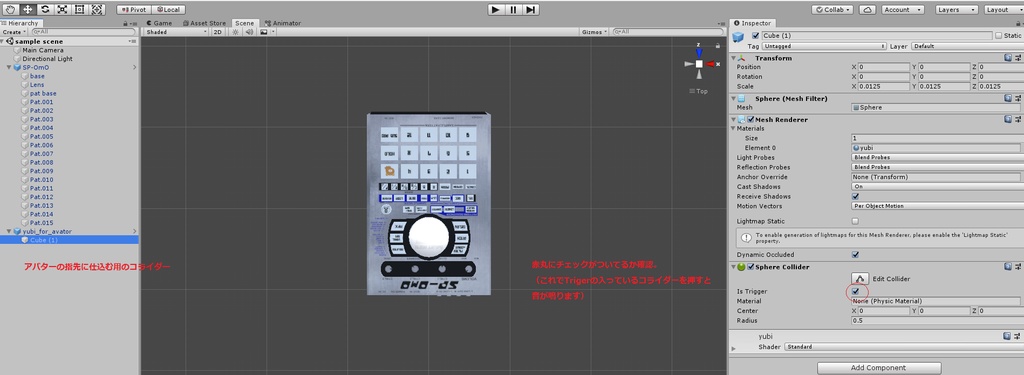Collapse the Transform component
The image size is (1024, 375).
(x=734, y=58)
